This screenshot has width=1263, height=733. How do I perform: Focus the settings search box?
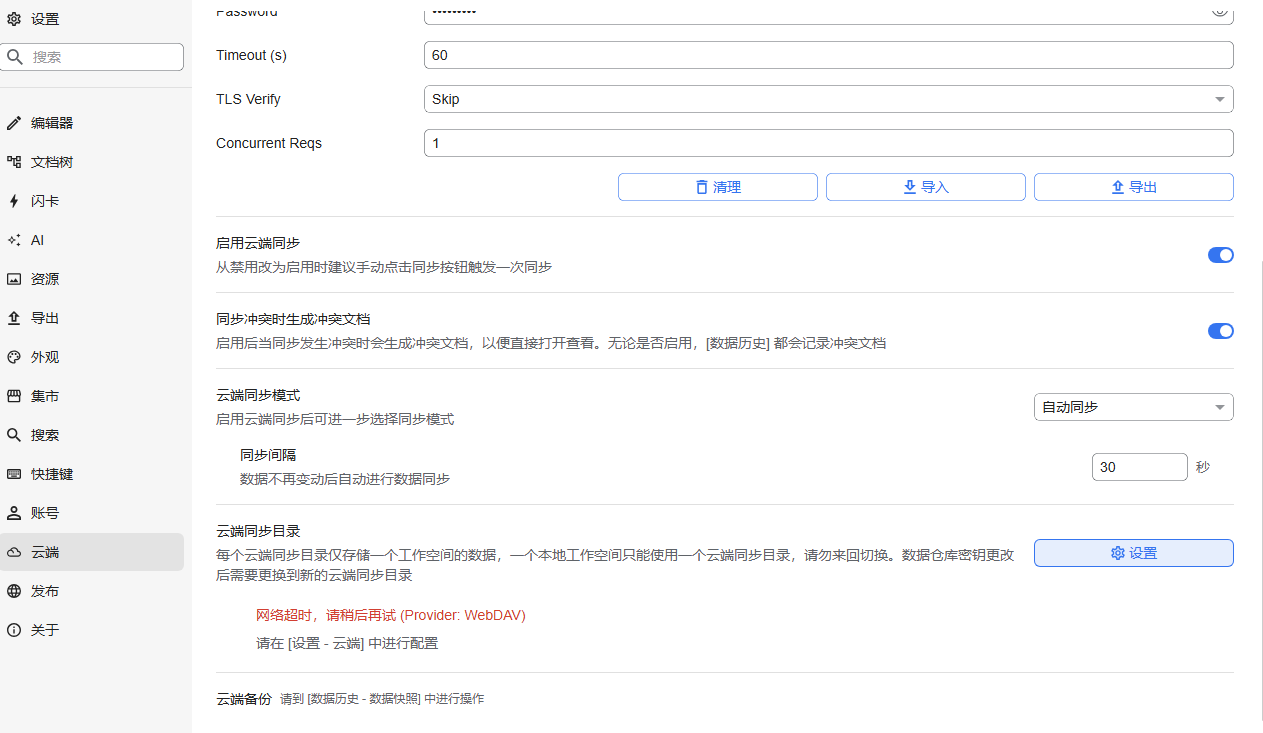coord(100,57)
